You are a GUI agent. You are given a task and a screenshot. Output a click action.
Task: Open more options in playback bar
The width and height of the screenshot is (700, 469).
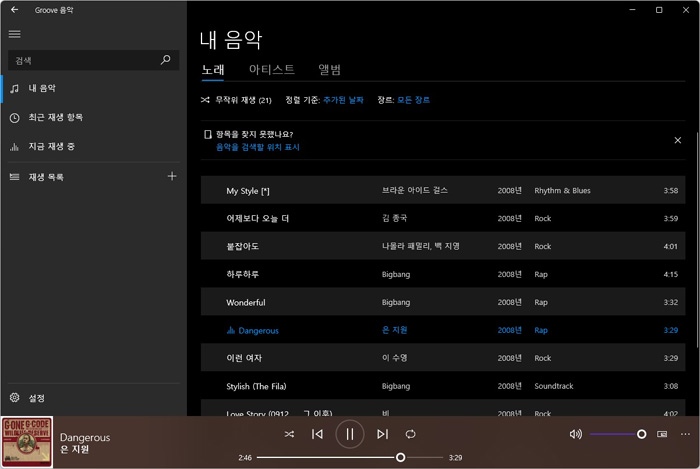click(685, 434)
